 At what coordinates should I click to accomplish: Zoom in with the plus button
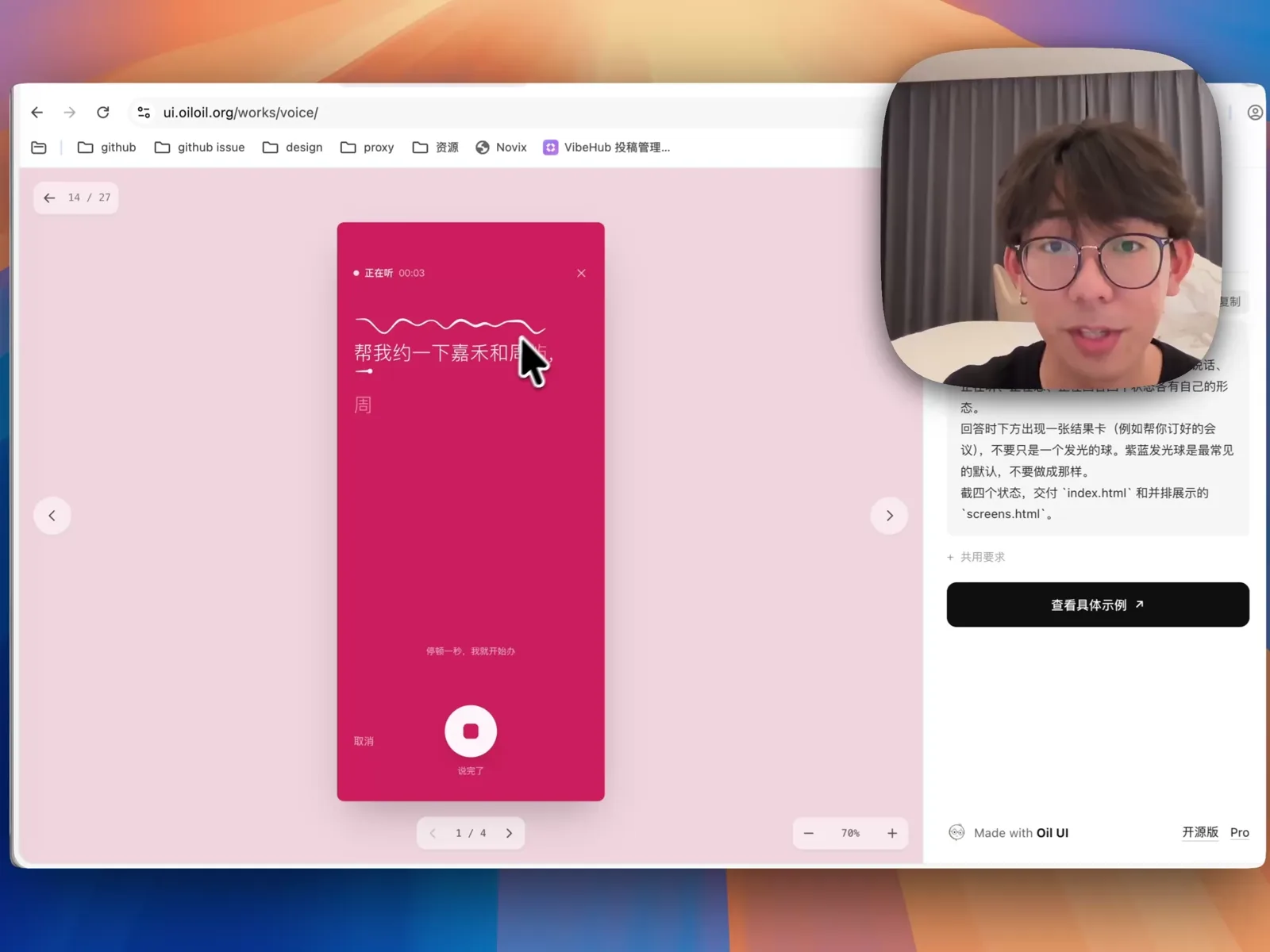[892, 833]
